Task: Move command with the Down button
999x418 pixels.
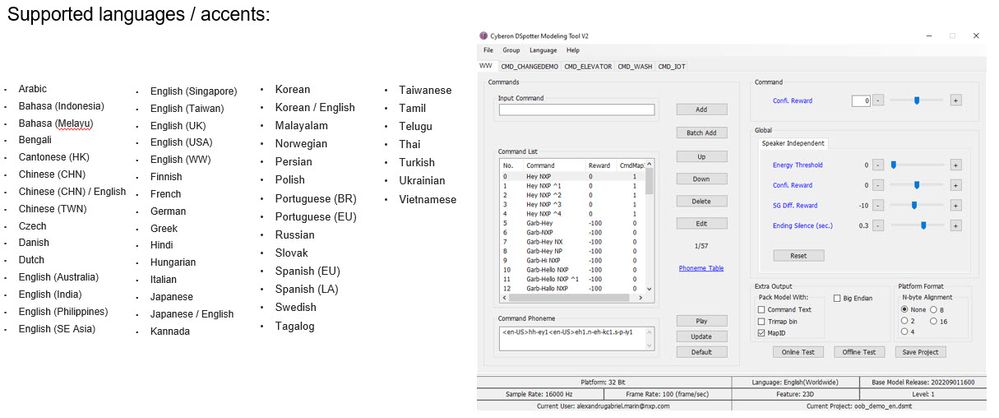Action: 701,179
